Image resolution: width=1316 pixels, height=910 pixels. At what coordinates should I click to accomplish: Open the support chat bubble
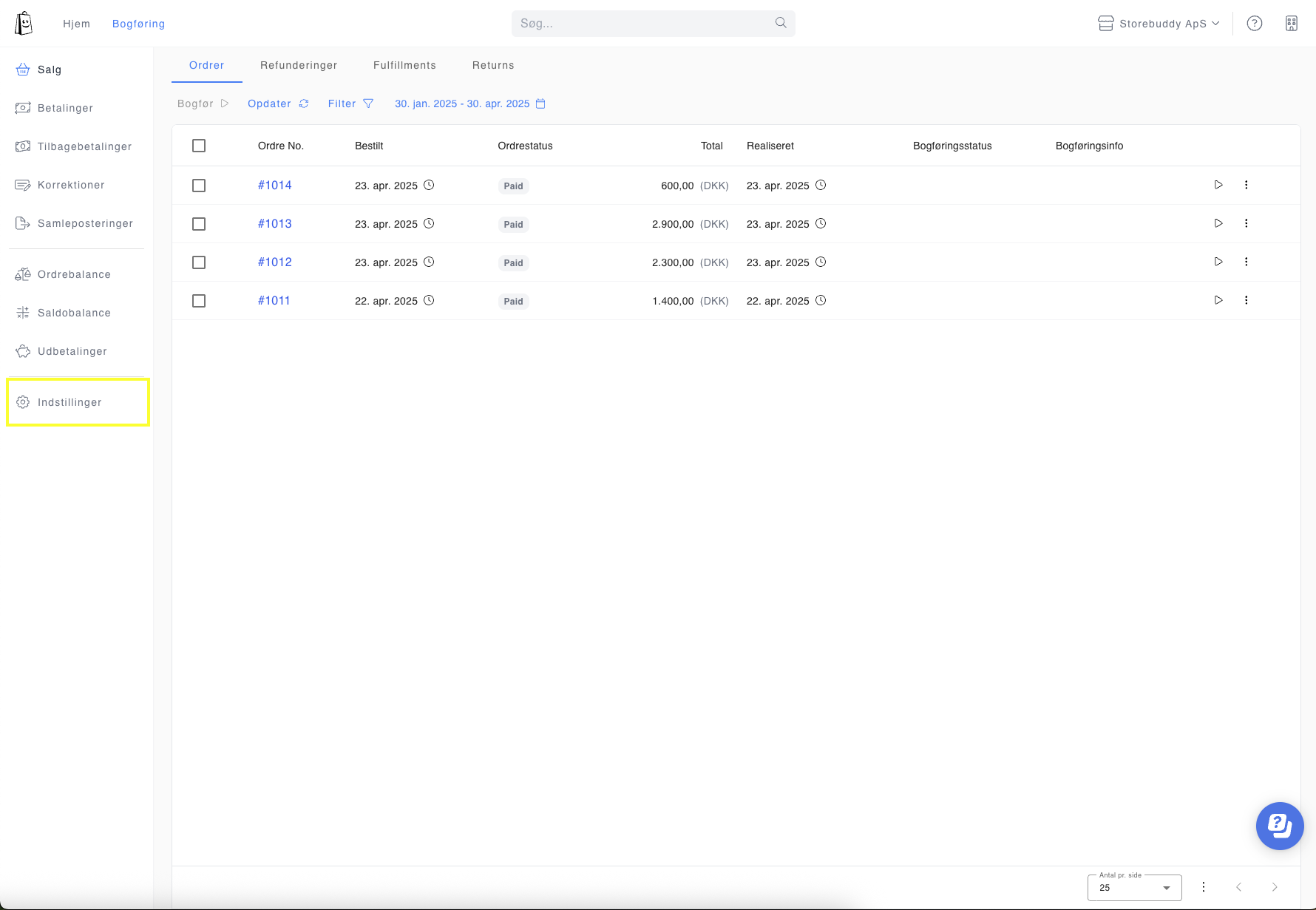pos(1280,826)
